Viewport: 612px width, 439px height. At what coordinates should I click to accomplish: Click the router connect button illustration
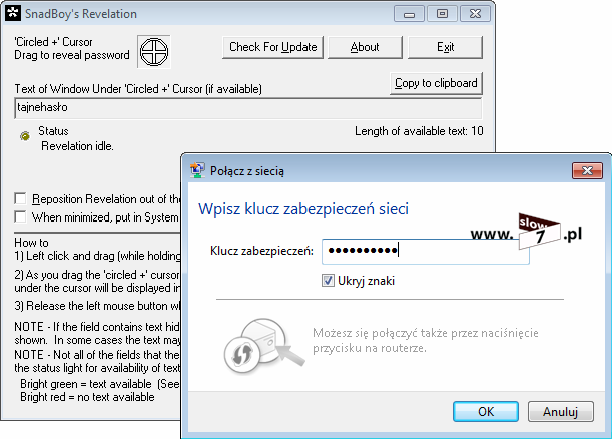(x=263, y=347)
